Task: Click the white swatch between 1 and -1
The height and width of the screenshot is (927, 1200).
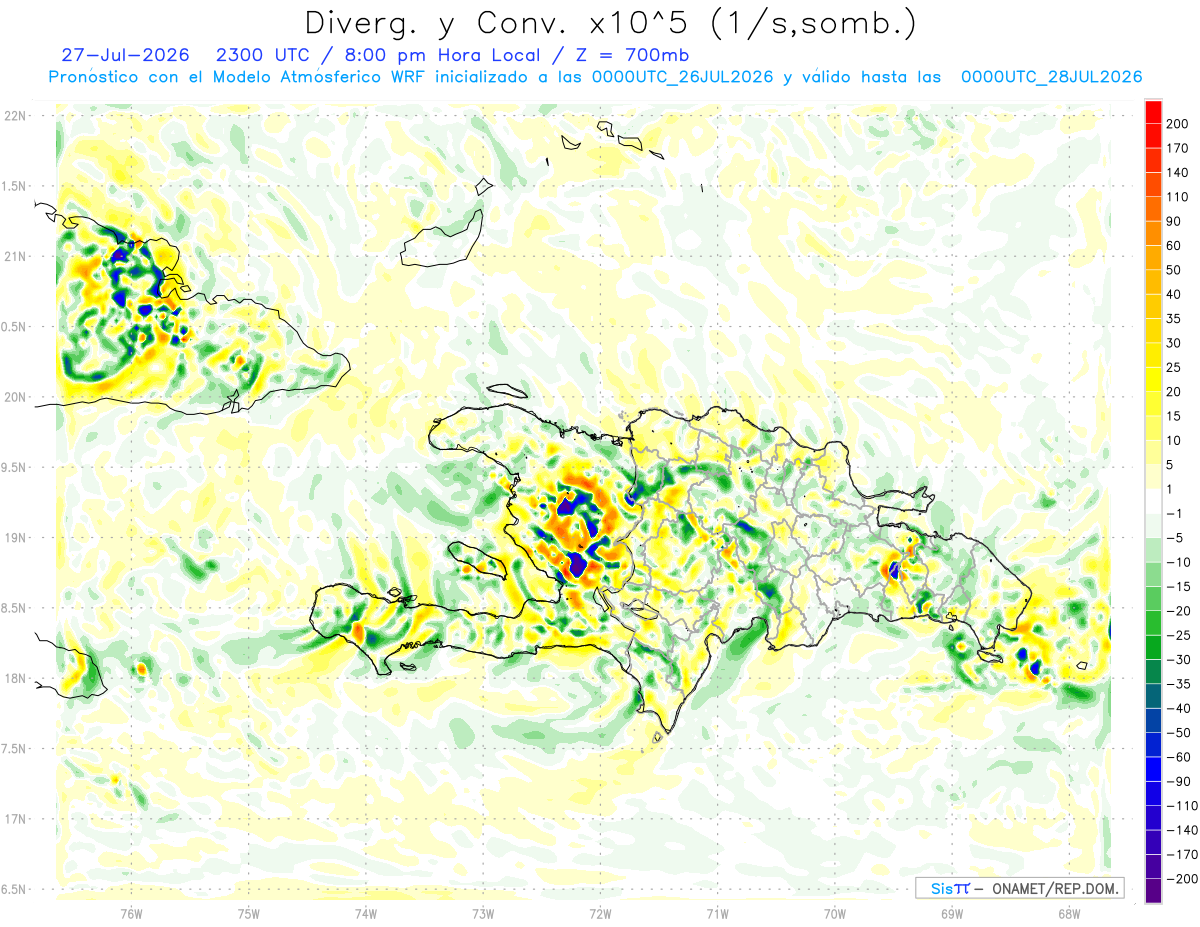Action: (x=1153, y=501)
